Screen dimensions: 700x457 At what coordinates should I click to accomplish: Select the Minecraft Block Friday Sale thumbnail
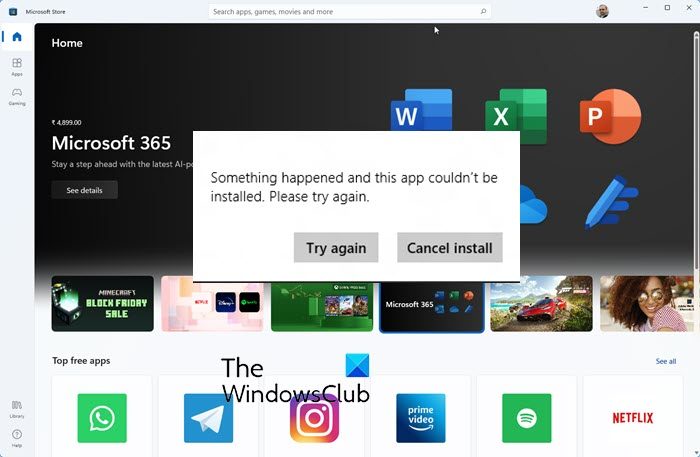pos(103,303)
